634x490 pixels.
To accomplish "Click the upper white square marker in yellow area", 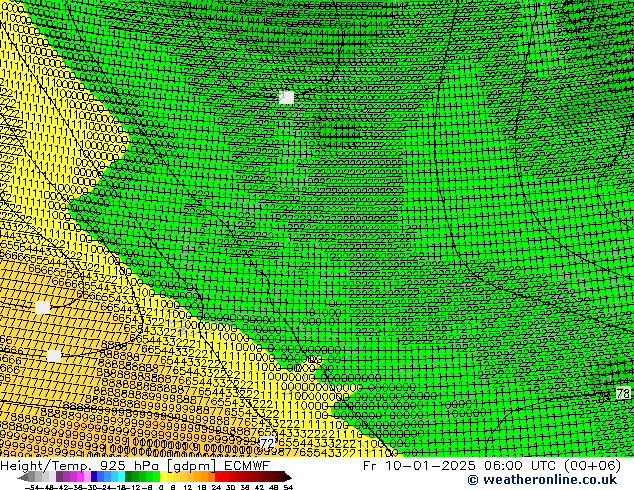I will 42,307.
